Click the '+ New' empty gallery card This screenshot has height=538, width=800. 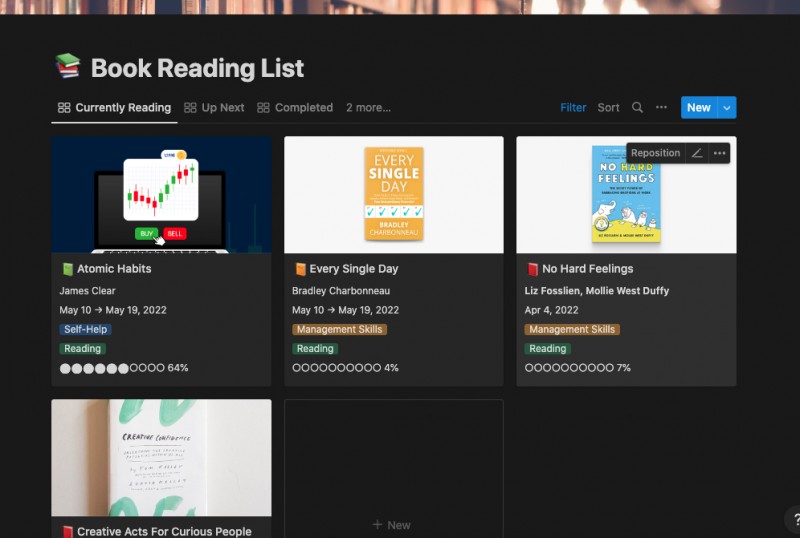click(x=393, y=469)
